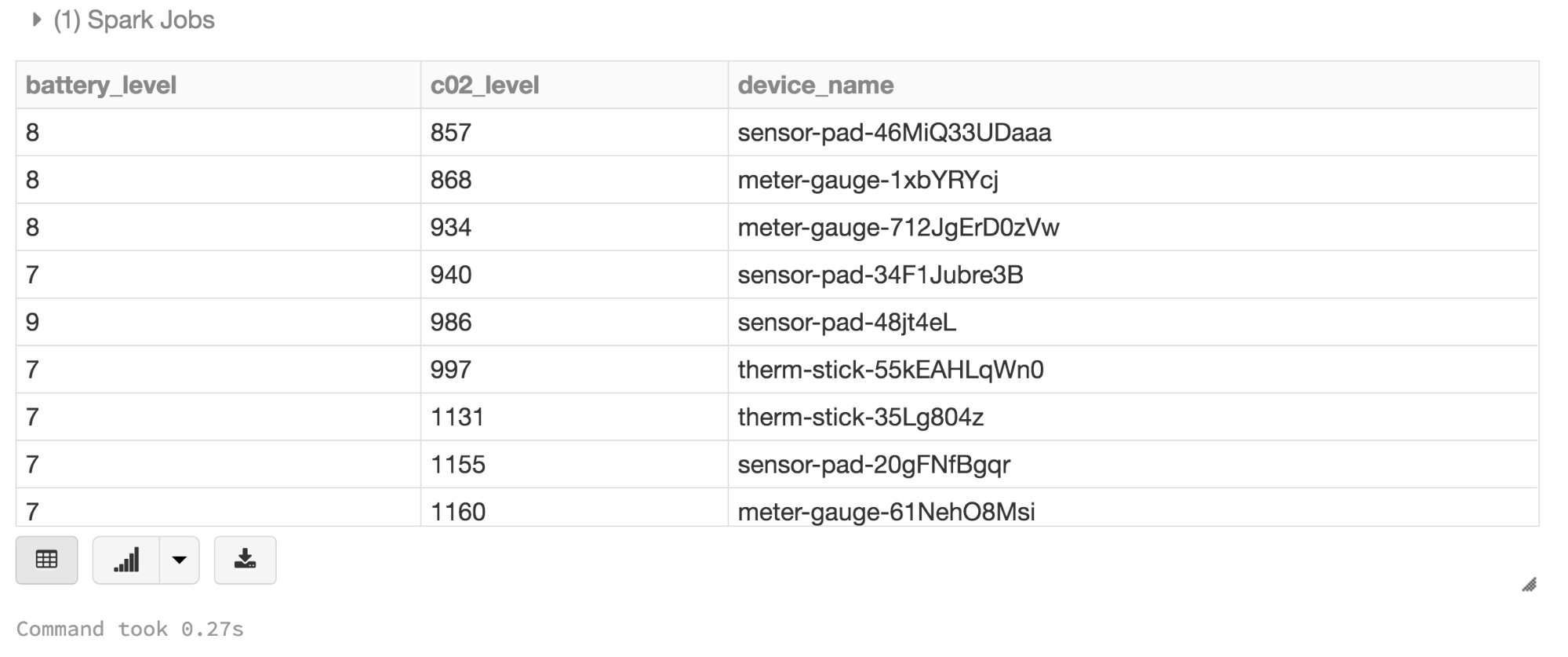The image size is (1568, 657).
Task: Click the meter-gauge-61NehO8Msi cell
Action: 886,512
